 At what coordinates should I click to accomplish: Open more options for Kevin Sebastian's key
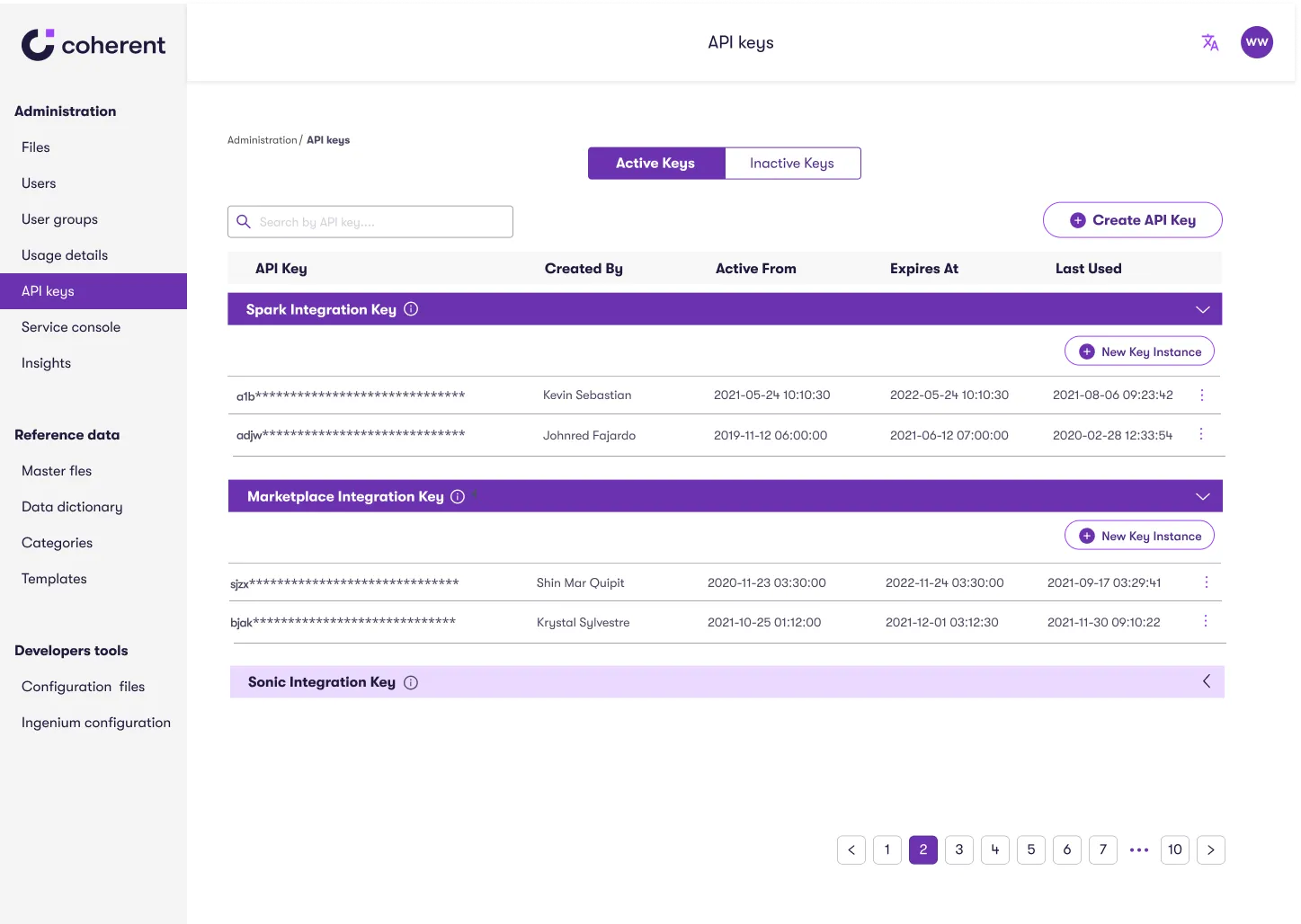[x=1202, y=395]
